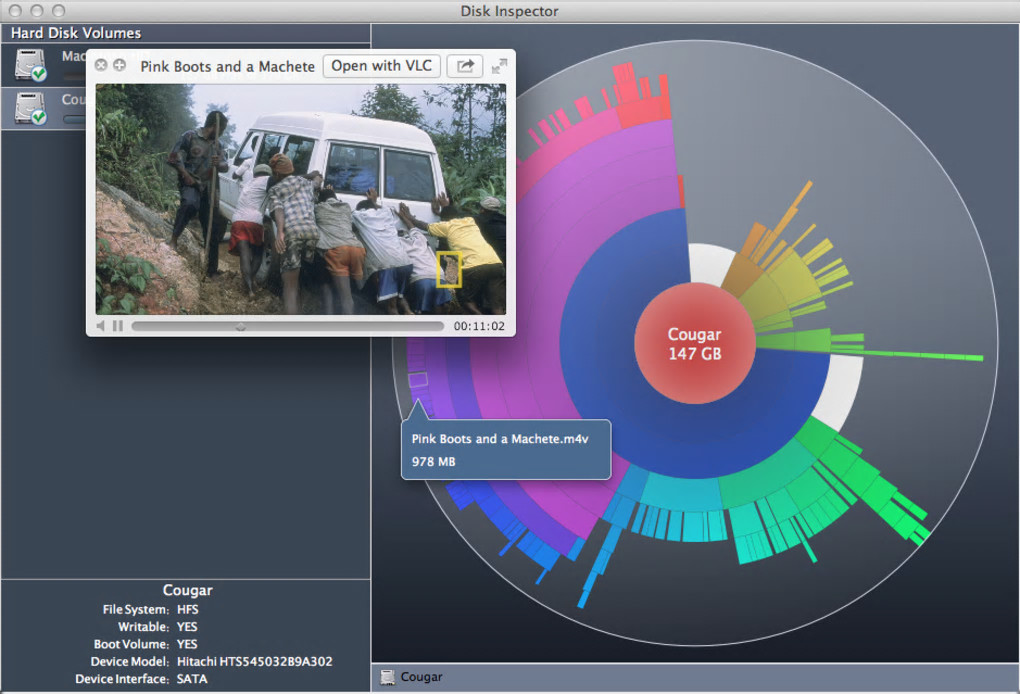
Task: Click the Hitachi HTS545032B9A302 device model
Action: pos(254,661)
